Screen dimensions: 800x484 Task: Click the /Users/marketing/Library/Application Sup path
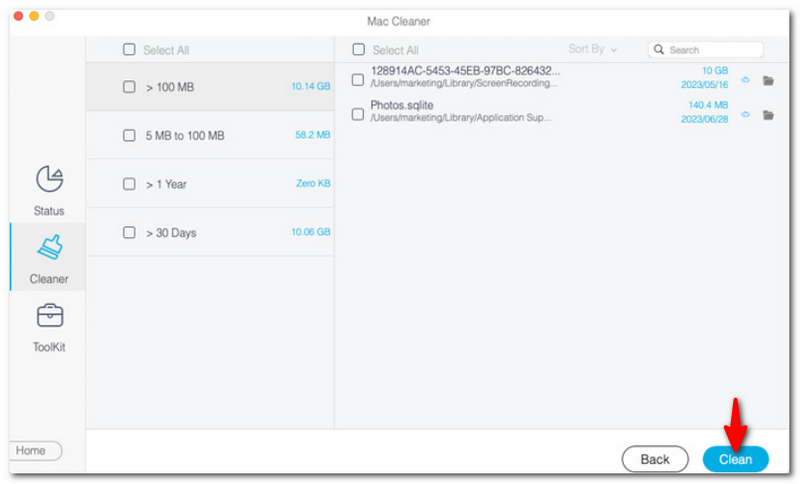461,118
